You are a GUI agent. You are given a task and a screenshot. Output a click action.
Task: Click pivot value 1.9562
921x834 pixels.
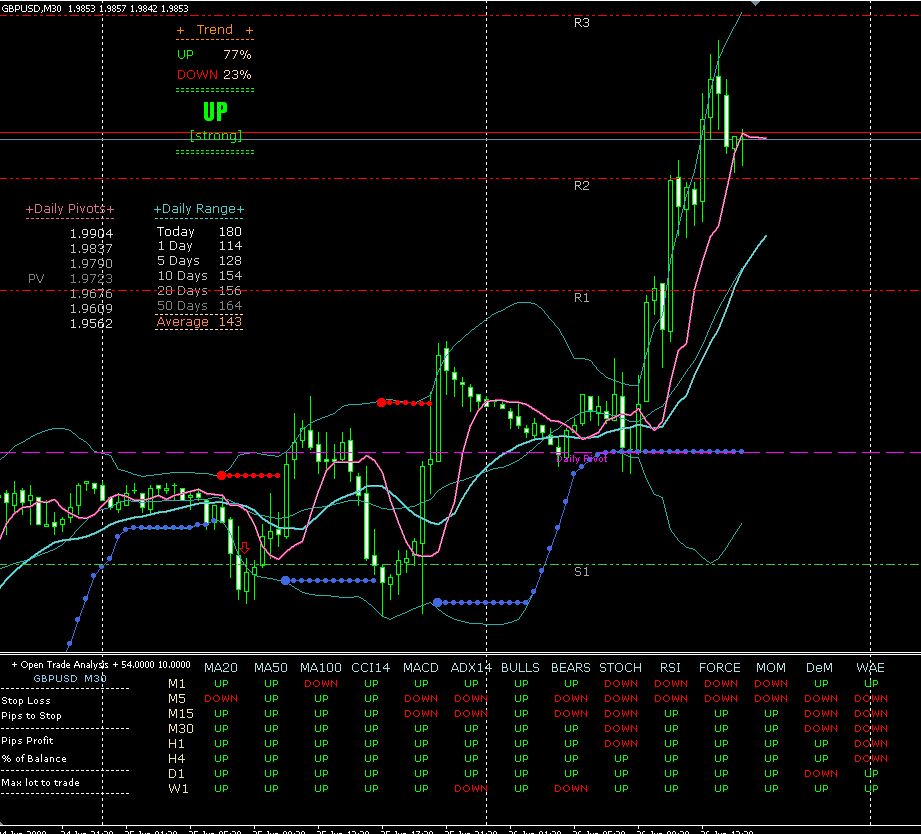(91, 324)
